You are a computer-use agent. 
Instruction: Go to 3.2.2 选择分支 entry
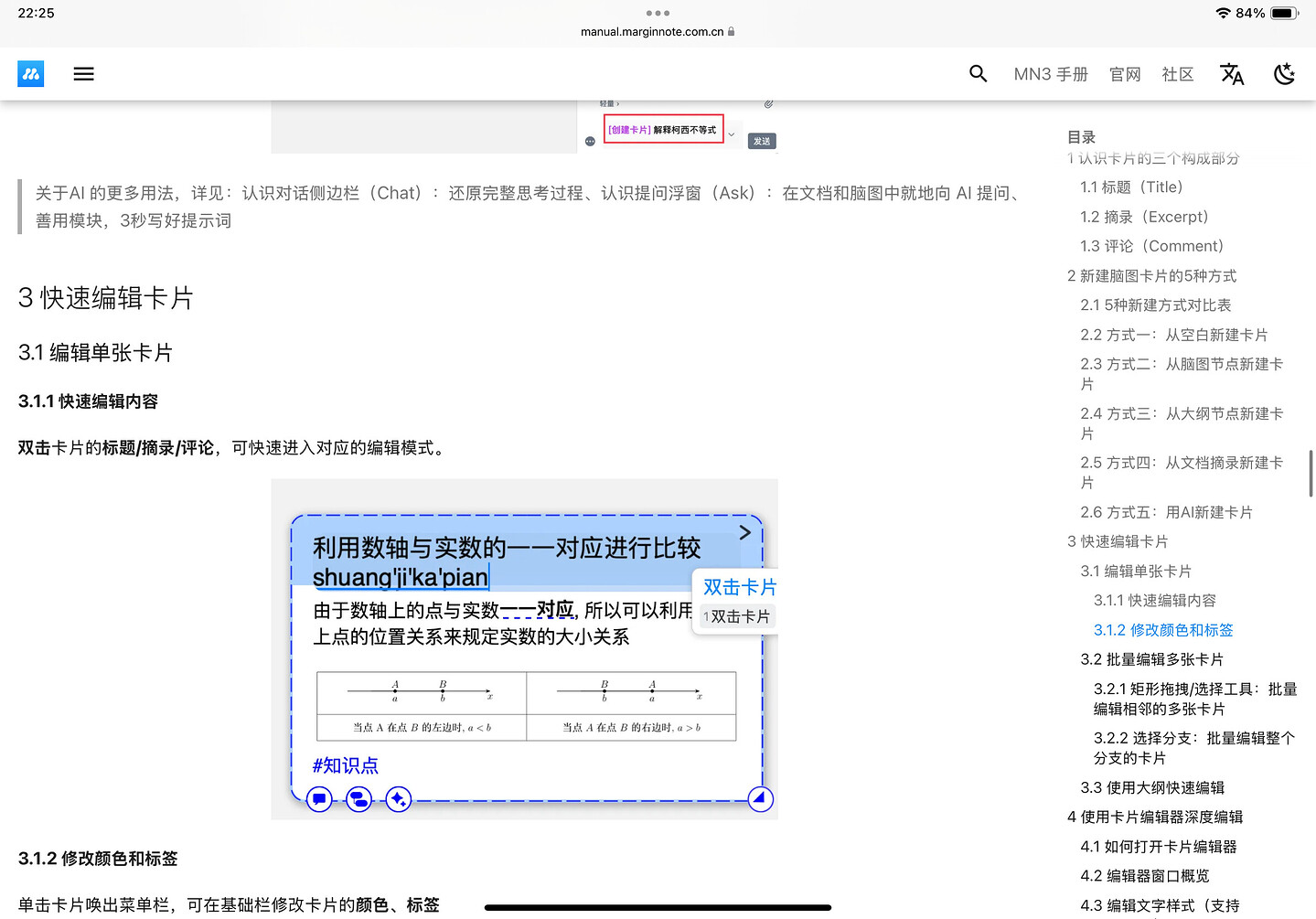1194,748
